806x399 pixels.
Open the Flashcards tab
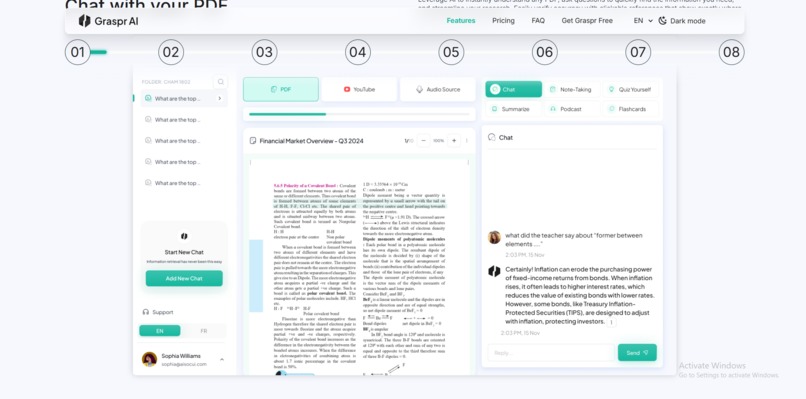[630, 109]
